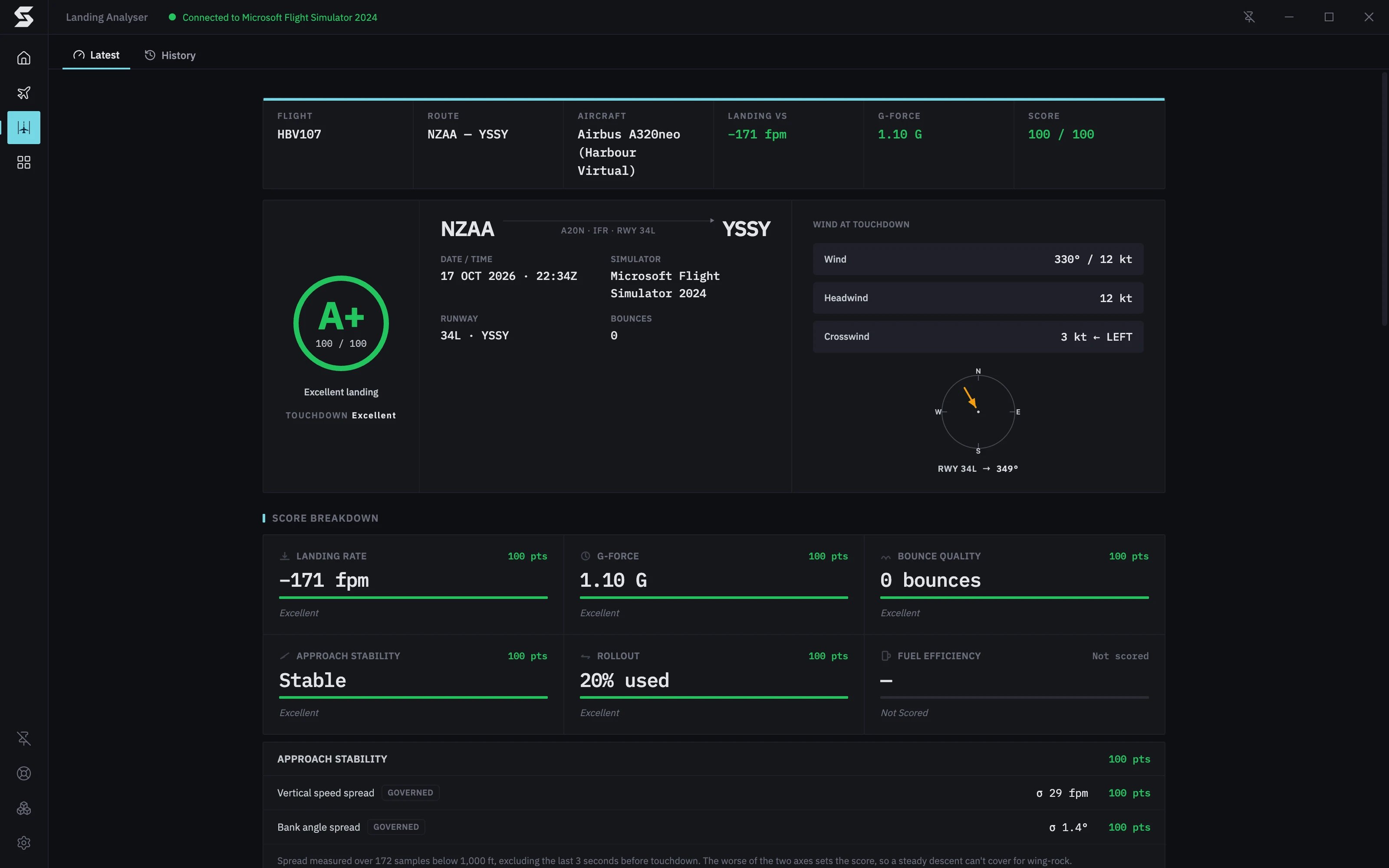This screenshot has width=1389, height=868.
Task: Click the GOVERNED badge beside Vertical speed spread
Action: (x=410, y=793)
